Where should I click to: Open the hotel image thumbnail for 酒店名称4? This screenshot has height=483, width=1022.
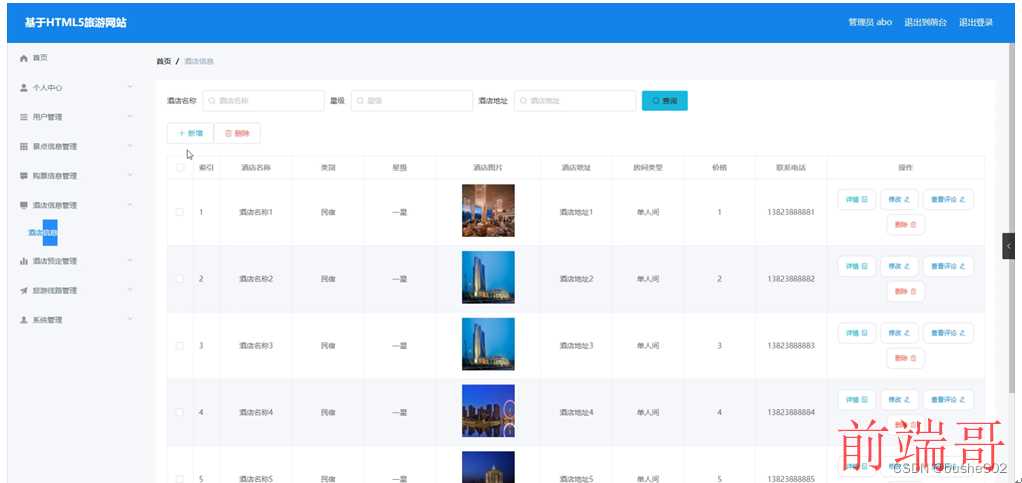(x=488, y=411)
